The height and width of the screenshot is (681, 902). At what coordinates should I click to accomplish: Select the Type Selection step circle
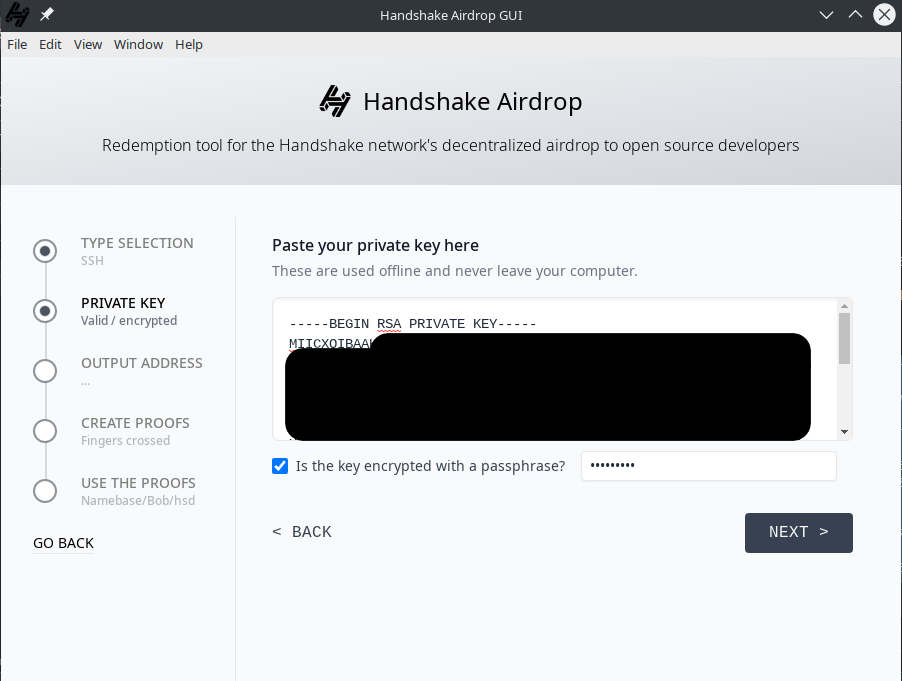pyautogui.click(x=45, y=251)
